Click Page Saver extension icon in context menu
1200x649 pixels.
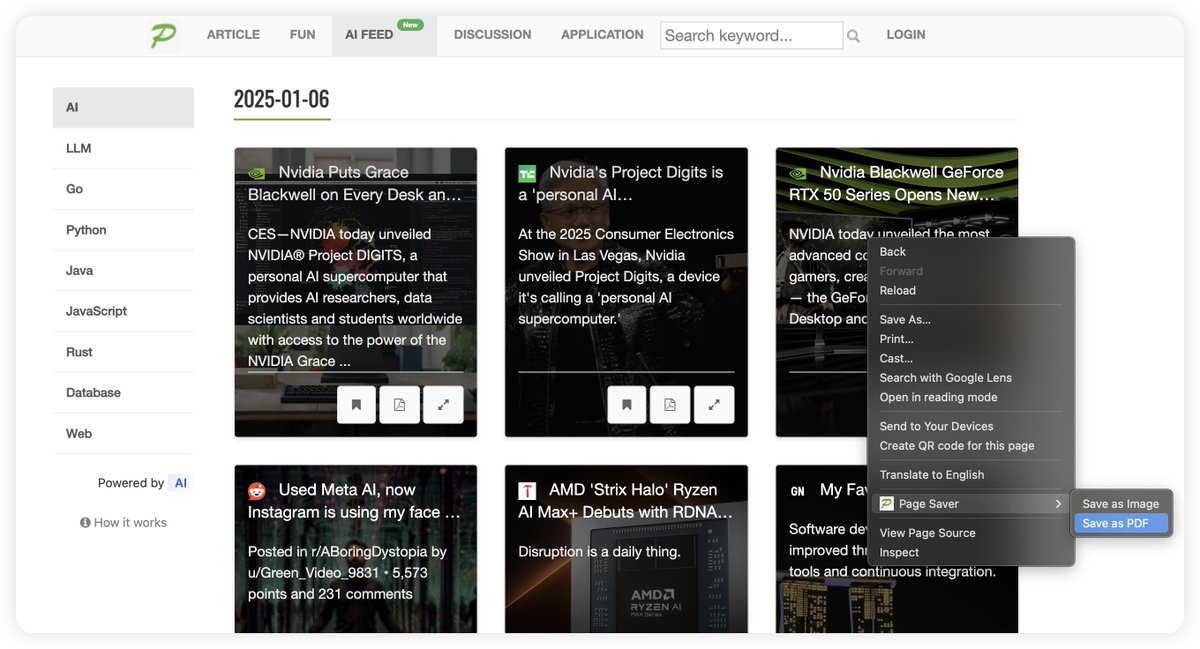[886, 504]
